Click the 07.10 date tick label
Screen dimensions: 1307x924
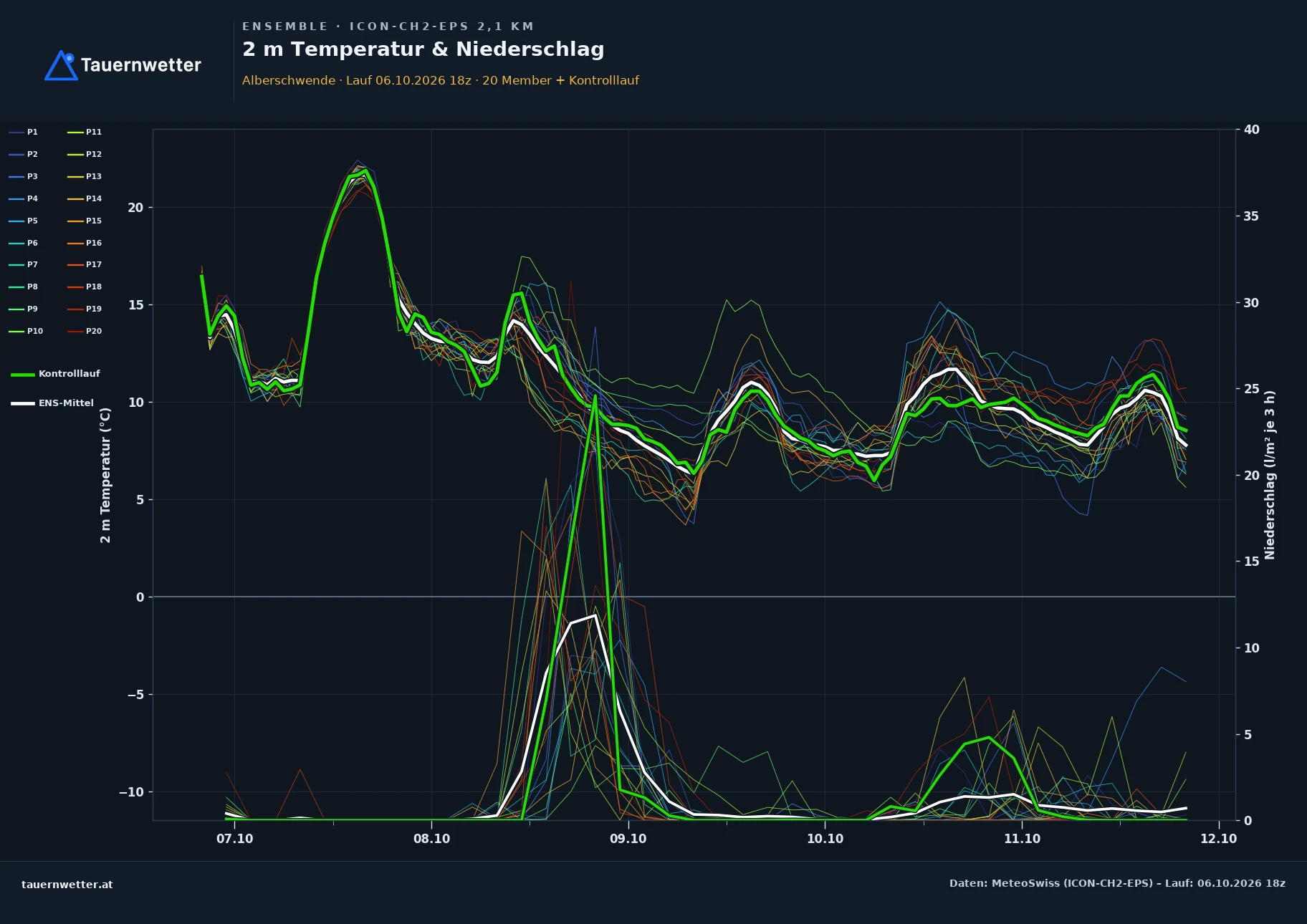coord(235,839)
